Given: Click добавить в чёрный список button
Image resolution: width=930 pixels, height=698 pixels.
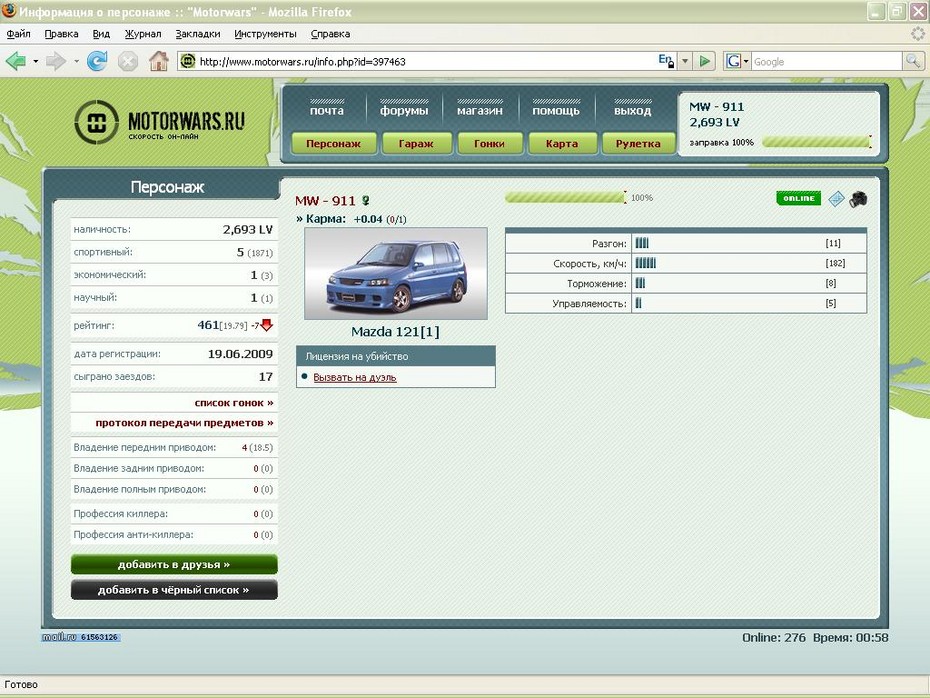Looking at the screenshot, I should [174, 589].
